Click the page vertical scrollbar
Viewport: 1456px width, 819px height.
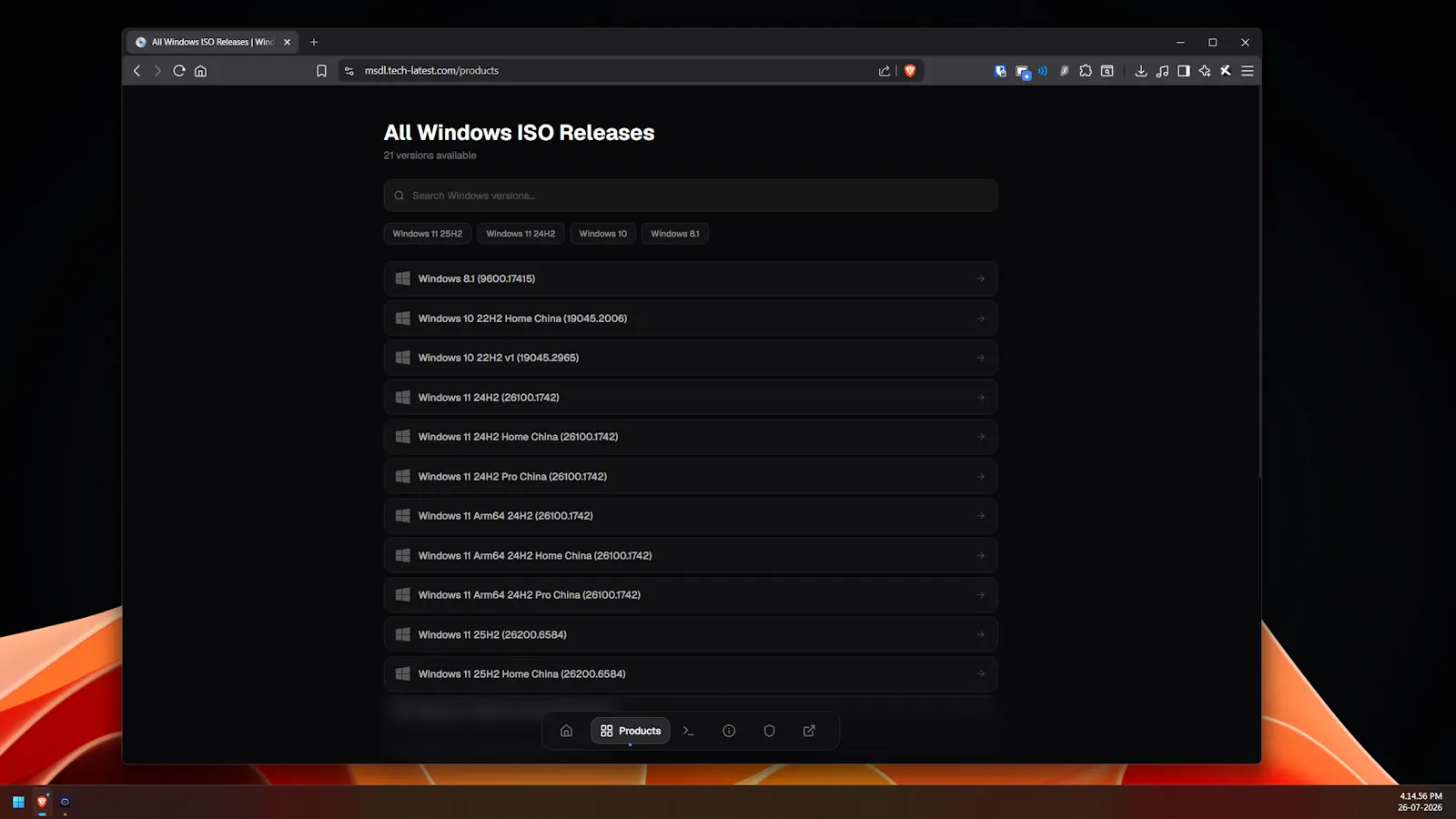pos(1259,282)
